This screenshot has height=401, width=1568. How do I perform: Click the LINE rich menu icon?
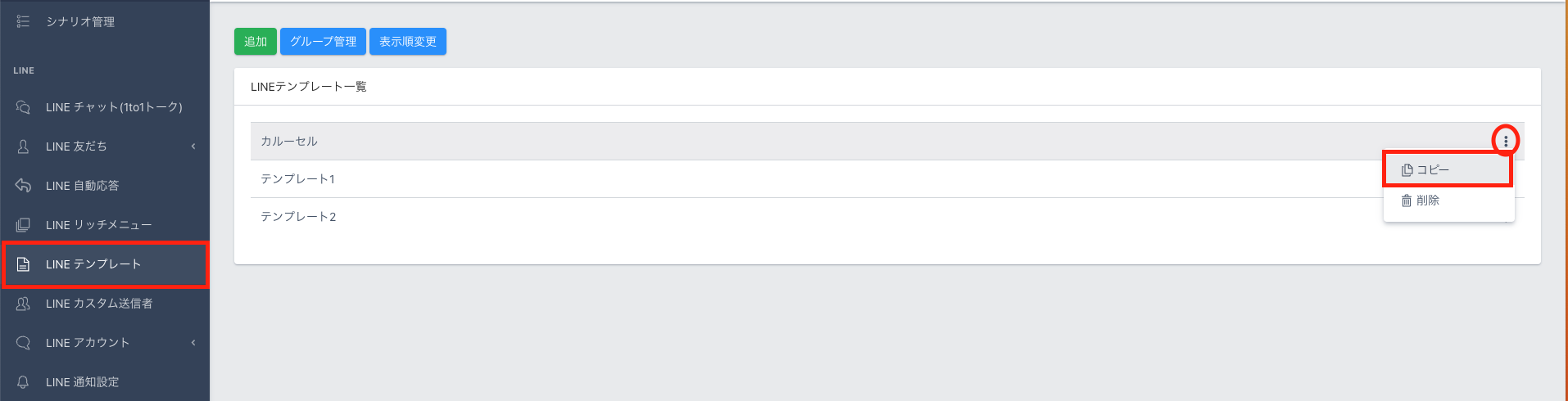click(x=23, y=225)
